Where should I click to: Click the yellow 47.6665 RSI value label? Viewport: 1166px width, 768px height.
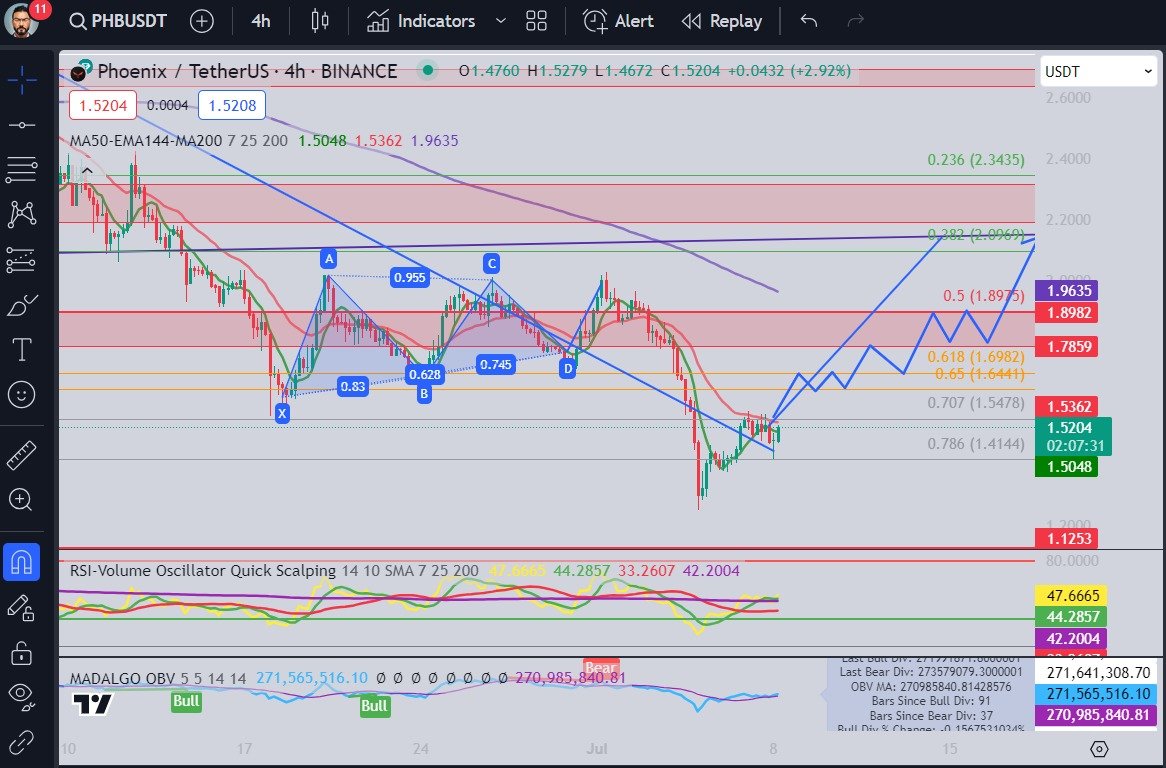(1072, 596)
